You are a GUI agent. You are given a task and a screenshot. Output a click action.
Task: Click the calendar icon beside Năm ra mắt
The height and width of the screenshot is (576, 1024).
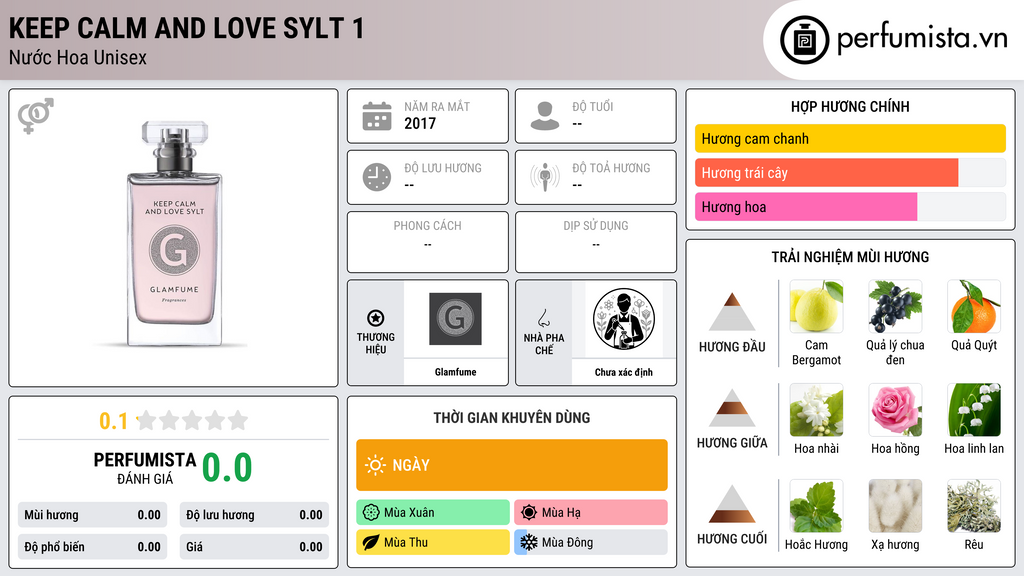(377, 116)
